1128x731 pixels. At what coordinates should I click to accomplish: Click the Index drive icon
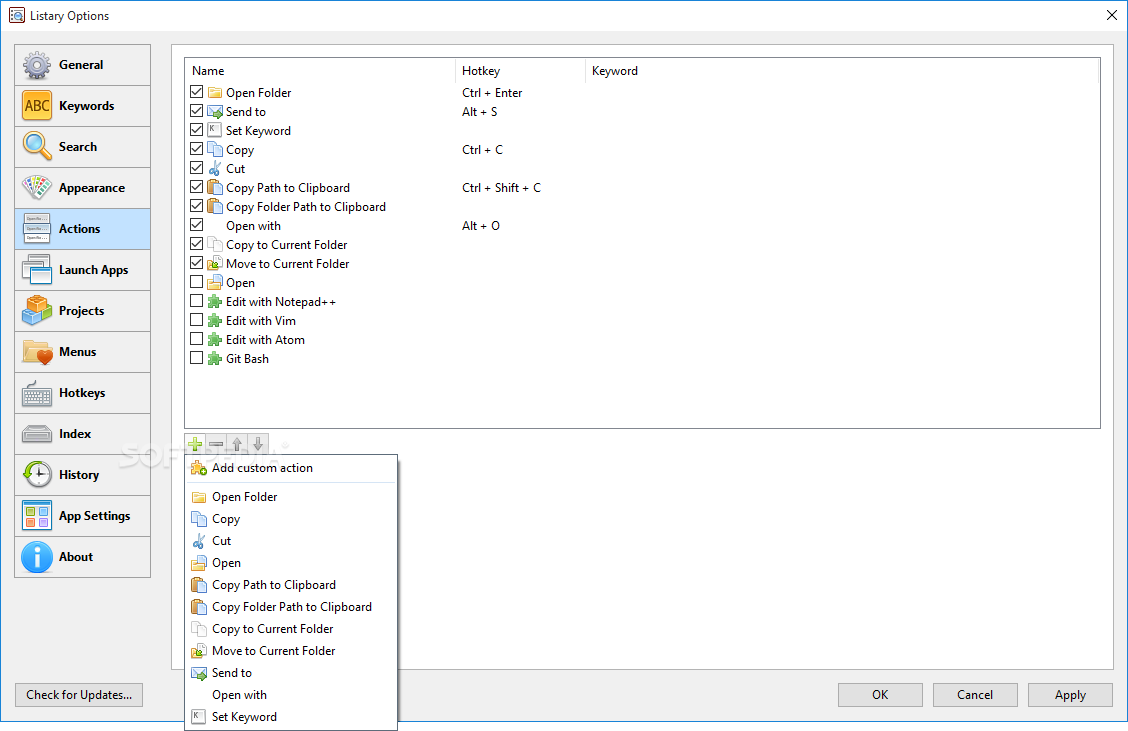tap(37, 434)
